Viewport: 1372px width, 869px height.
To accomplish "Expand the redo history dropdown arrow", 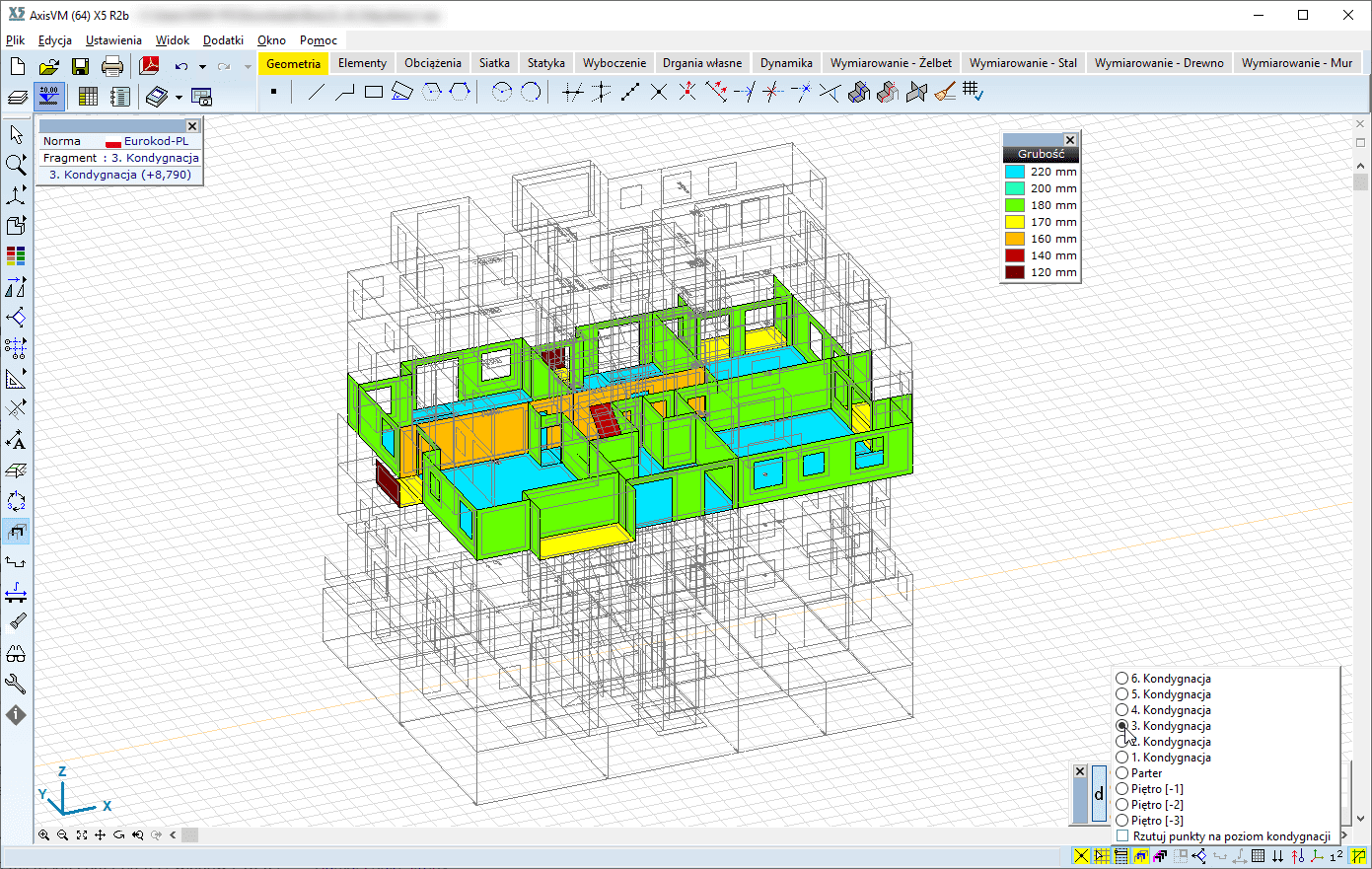I will 248,67.
